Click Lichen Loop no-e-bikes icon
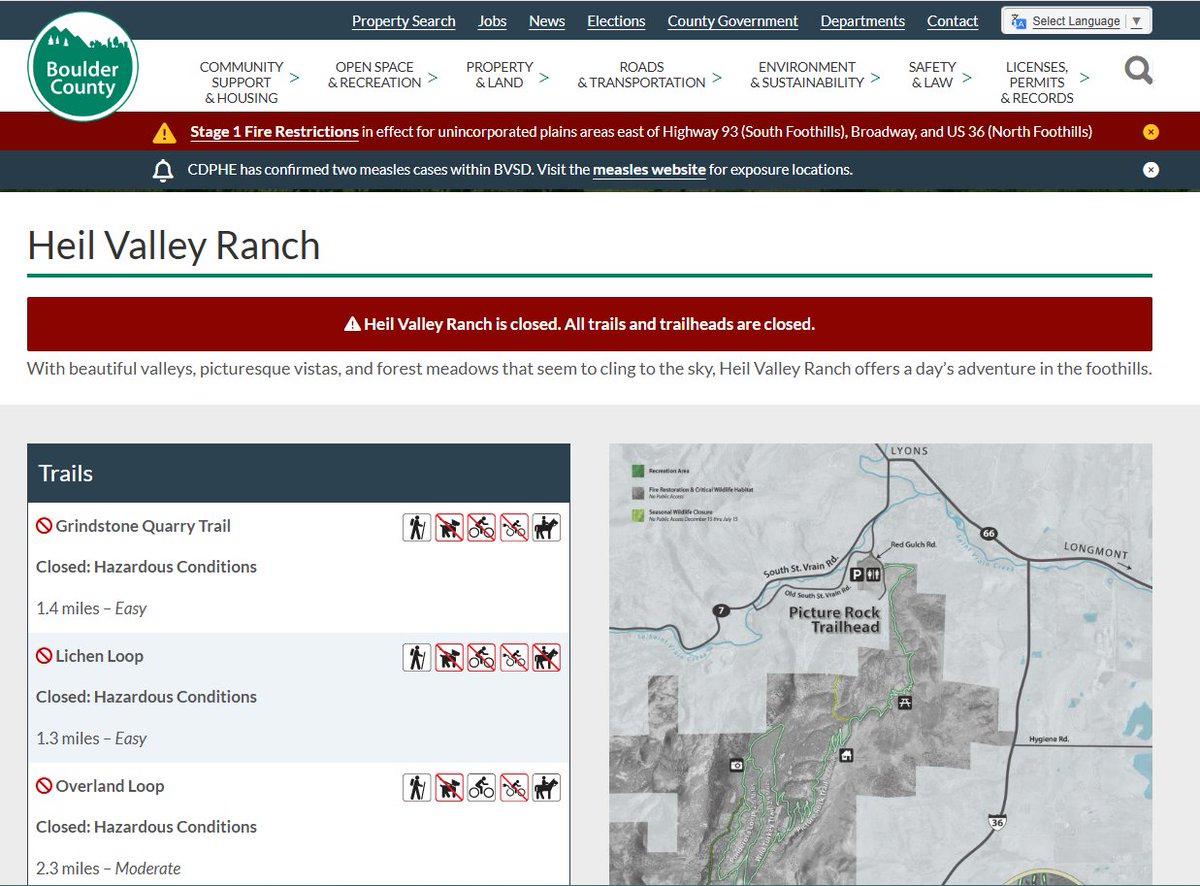 tap(514, 657)
